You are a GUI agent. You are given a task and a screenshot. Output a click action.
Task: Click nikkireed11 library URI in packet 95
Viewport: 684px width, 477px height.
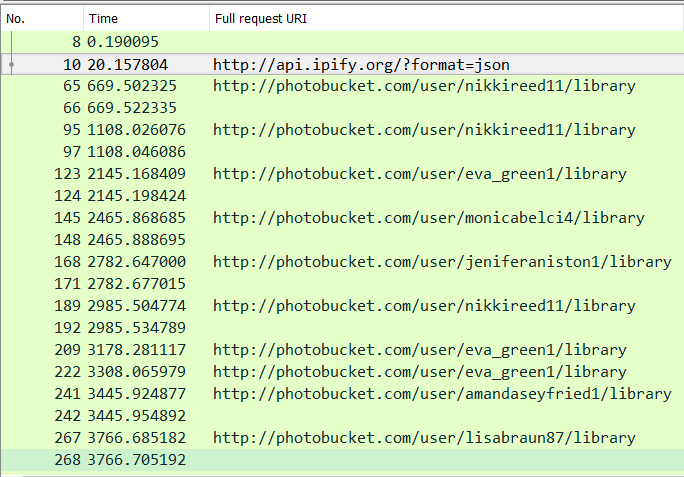pos(424,130)
